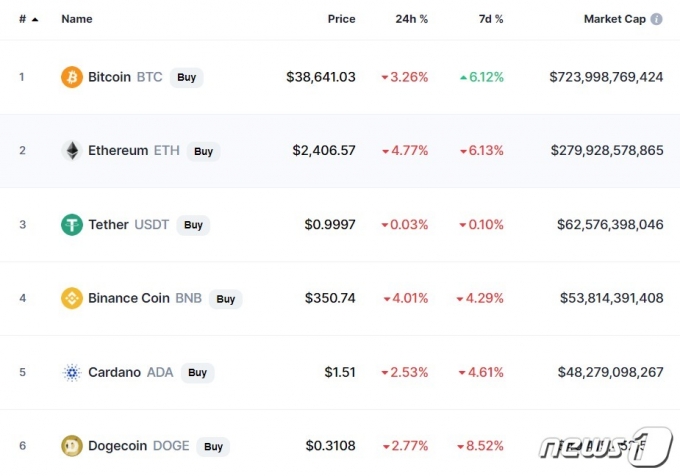
Task: Click Buy button next to Dogecoin DOGE
Action: (x=213, y=447)
